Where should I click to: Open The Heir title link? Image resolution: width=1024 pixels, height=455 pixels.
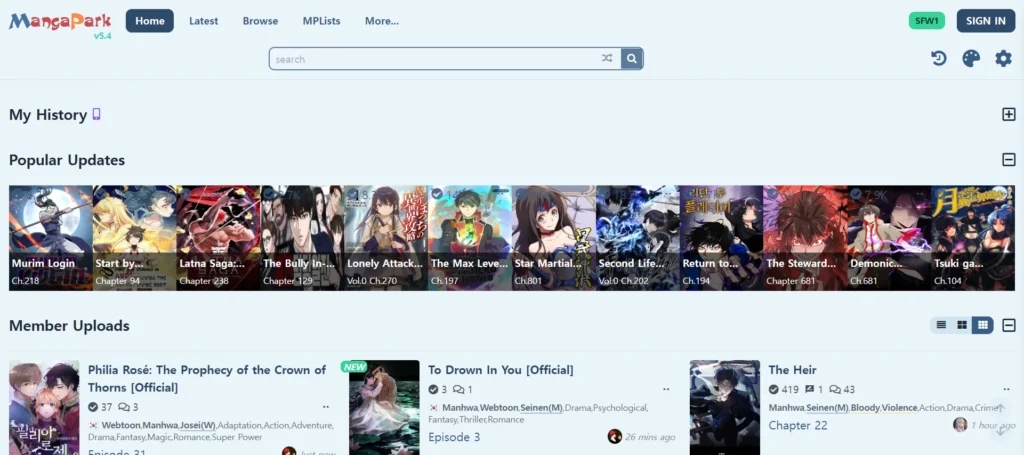(792, 370)
